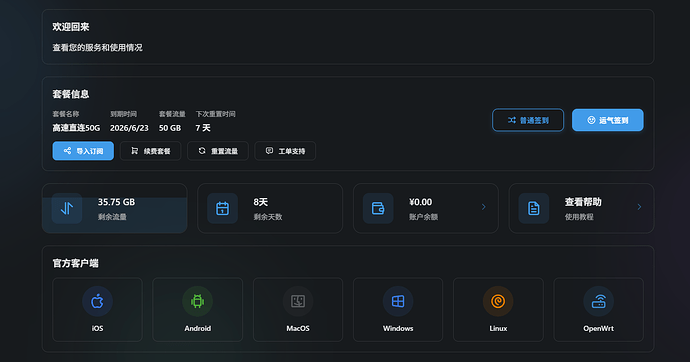This screenshot has width=690, height=362.
Task: Open the 8天 remaining days card
Action: (x=270, y=208)
